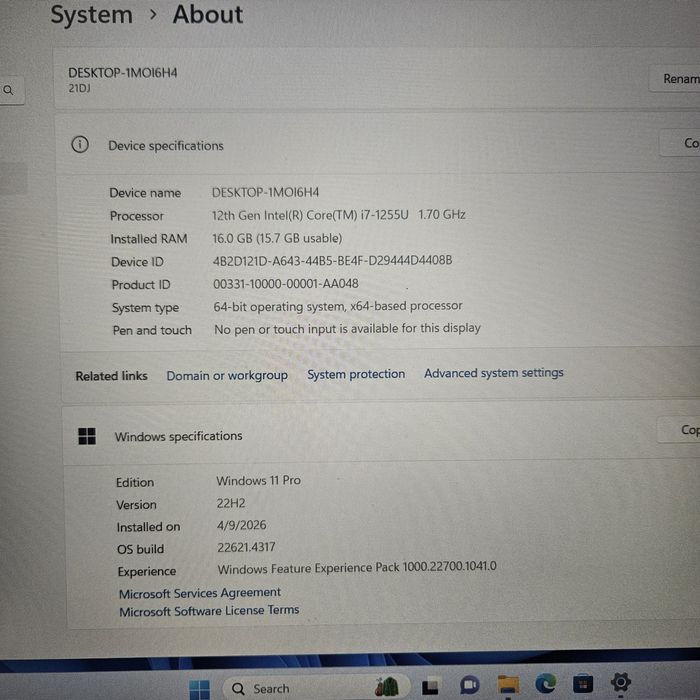This screenshot has height=700, width=700.
Task: Click the Device specifications info icon
Action: point(80,145)
